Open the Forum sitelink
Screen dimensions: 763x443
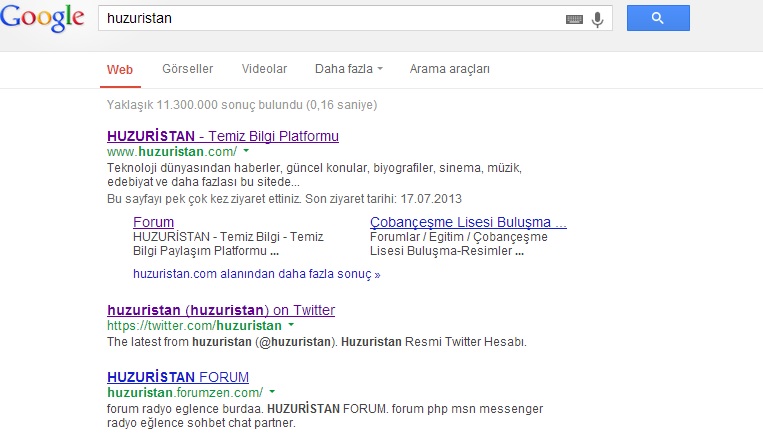tap(153, 222)
